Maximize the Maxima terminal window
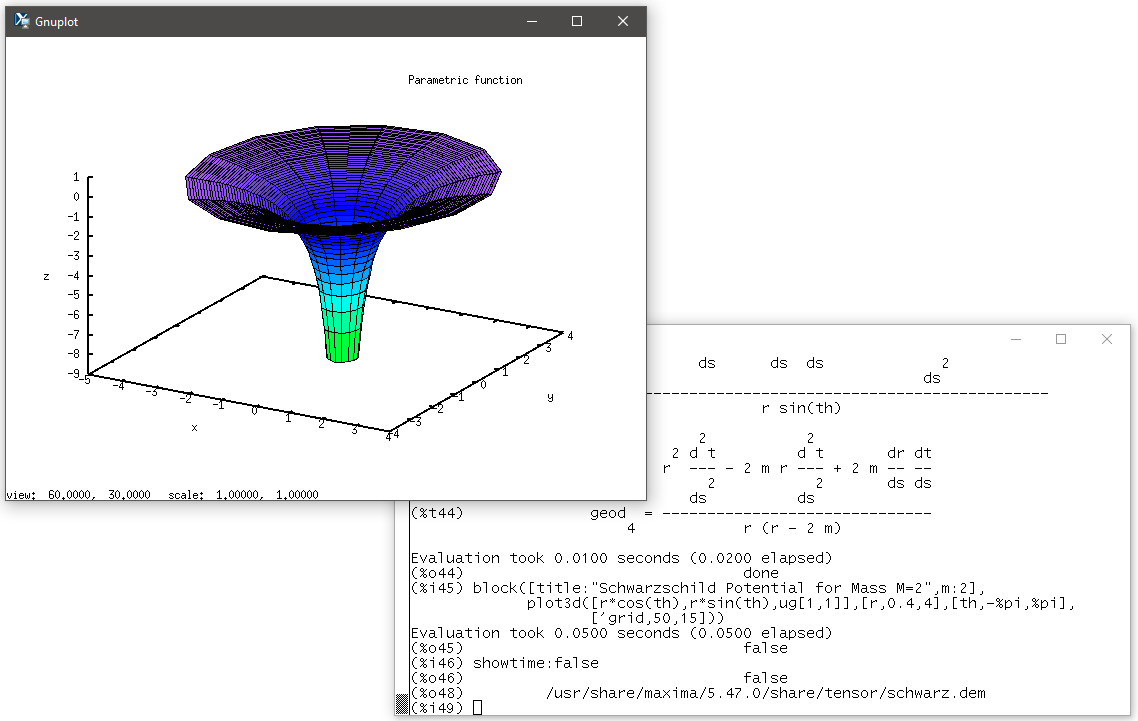The width and height of the screenshot is (1138, 721). pyautogui.click(x=1061, y=339)
